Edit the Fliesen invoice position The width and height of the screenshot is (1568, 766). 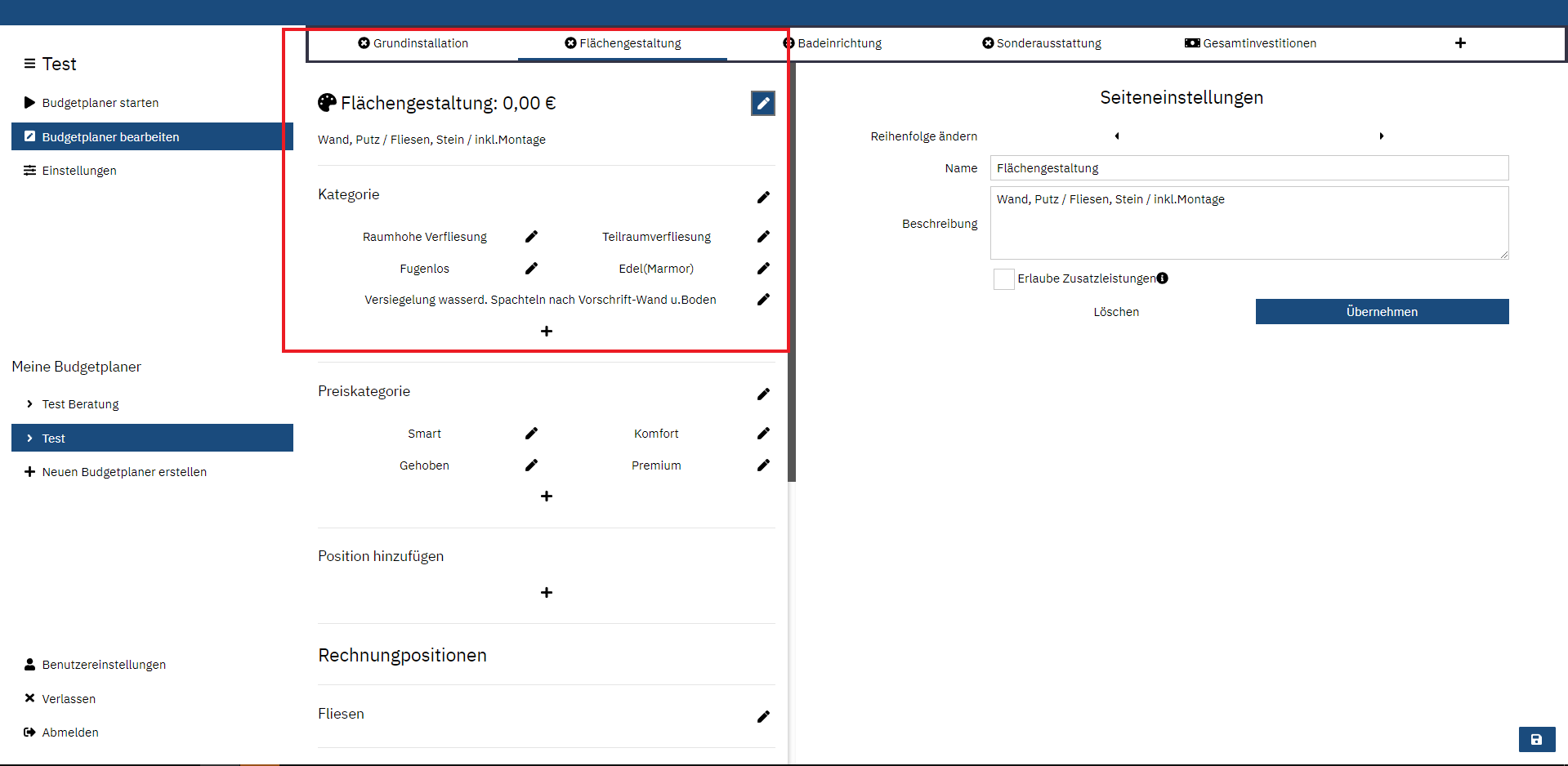pyautogui.click(x=763, y=717)
